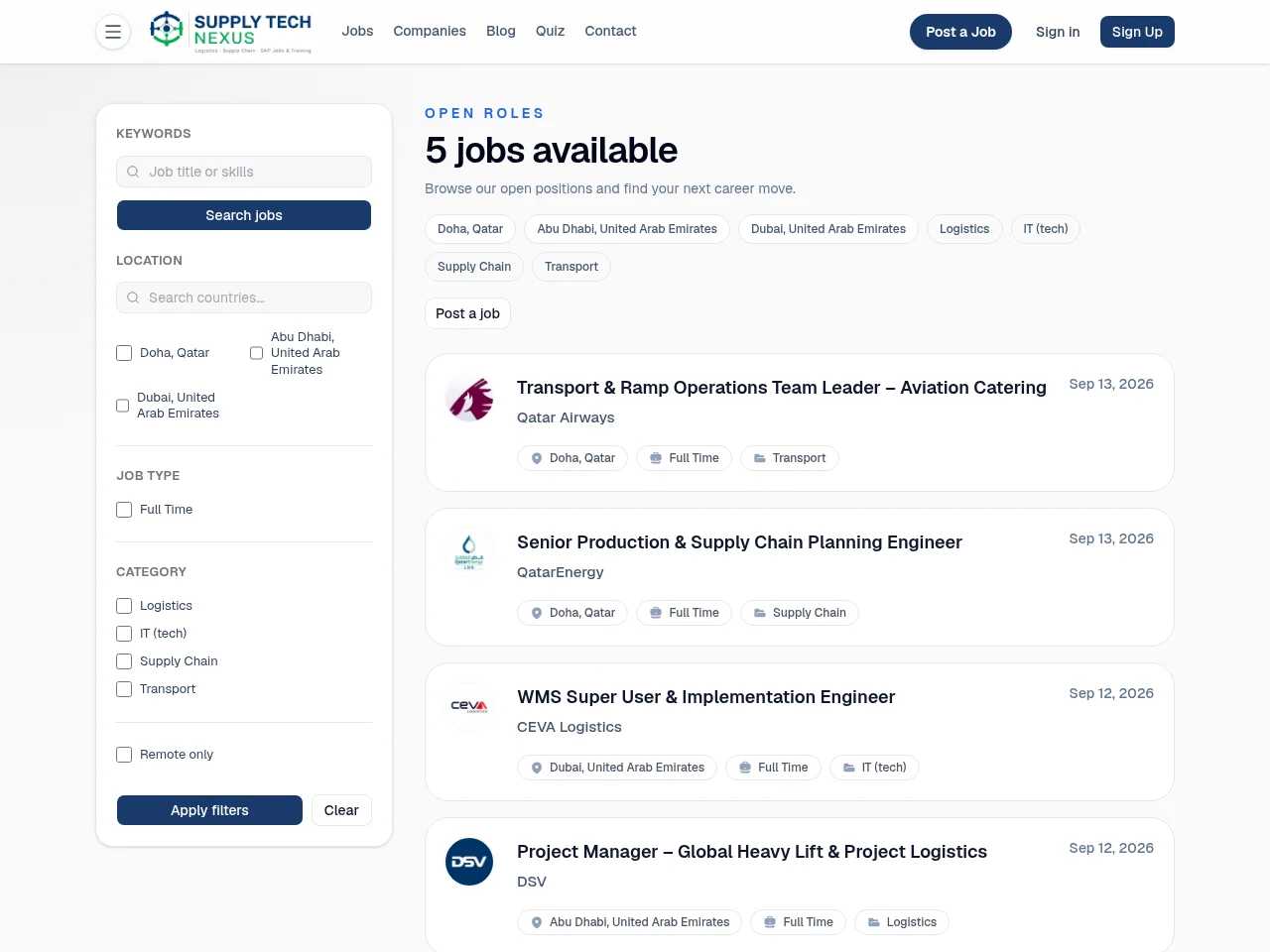The image size is (1270, 952).
Task: Tick the Dubai location checkbox
Action: pyautogui.click(x=123, y=406)
